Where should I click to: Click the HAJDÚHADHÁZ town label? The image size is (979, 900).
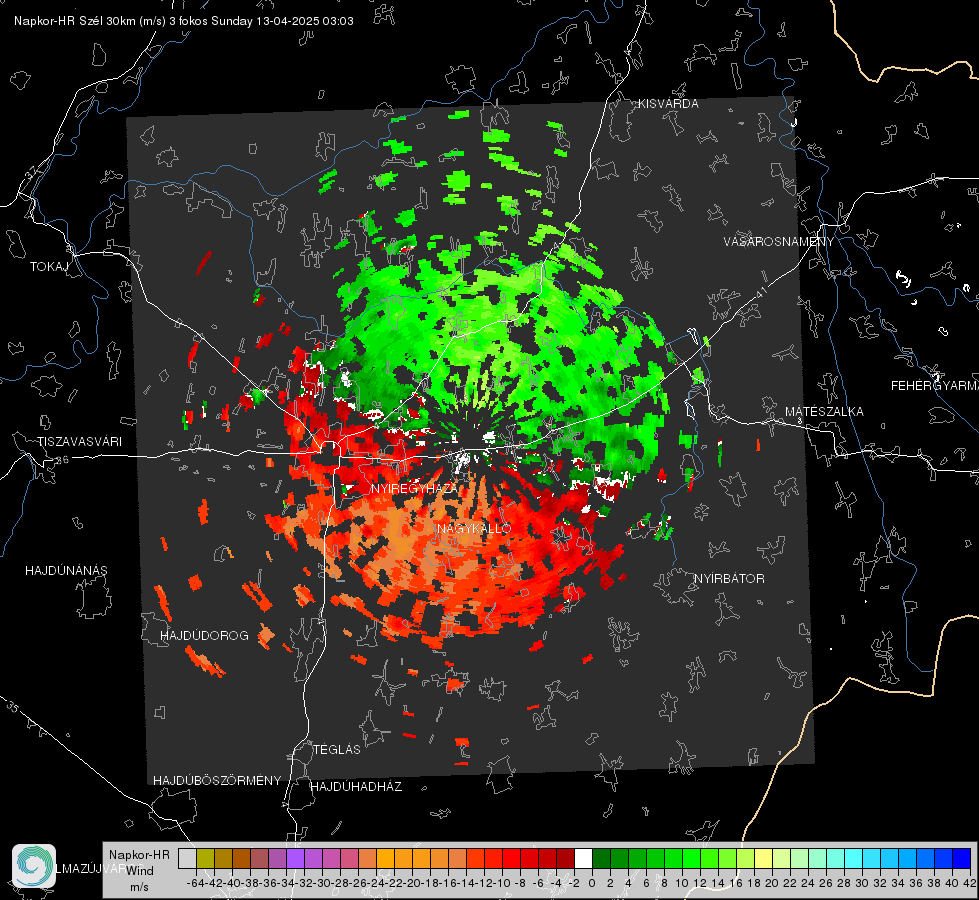point(356,786)
